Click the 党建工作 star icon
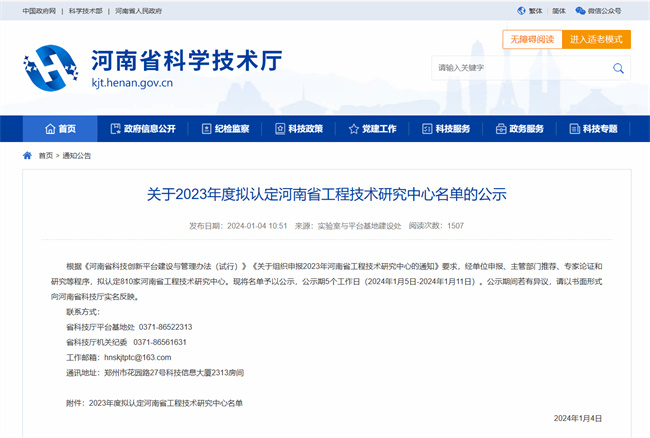The height and width of the screenshot is (438, 650). click(x=354, y=129)
